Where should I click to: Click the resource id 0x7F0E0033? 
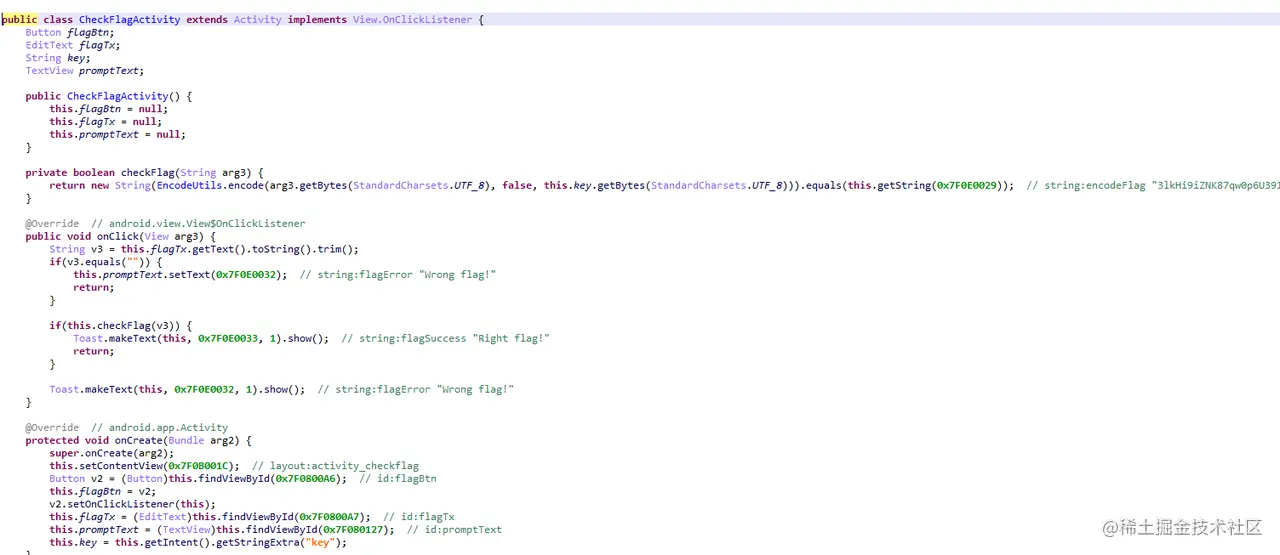tap(228, 338)
